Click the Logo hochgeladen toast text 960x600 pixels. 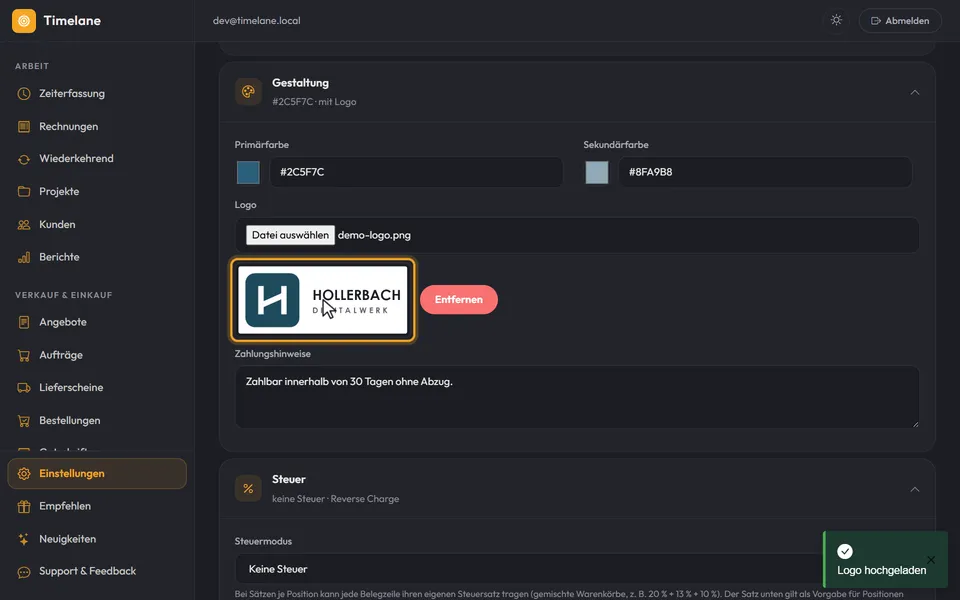pyautogui.click(x=882, y=571)
